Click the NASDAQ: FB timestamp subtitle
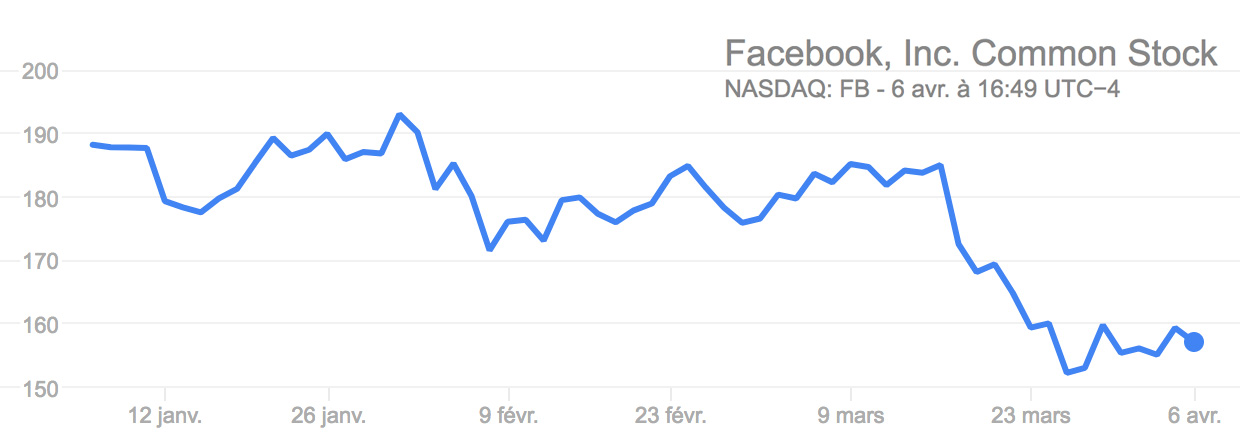Viewport: 1240px width, 442px height. tap(921, 89)
